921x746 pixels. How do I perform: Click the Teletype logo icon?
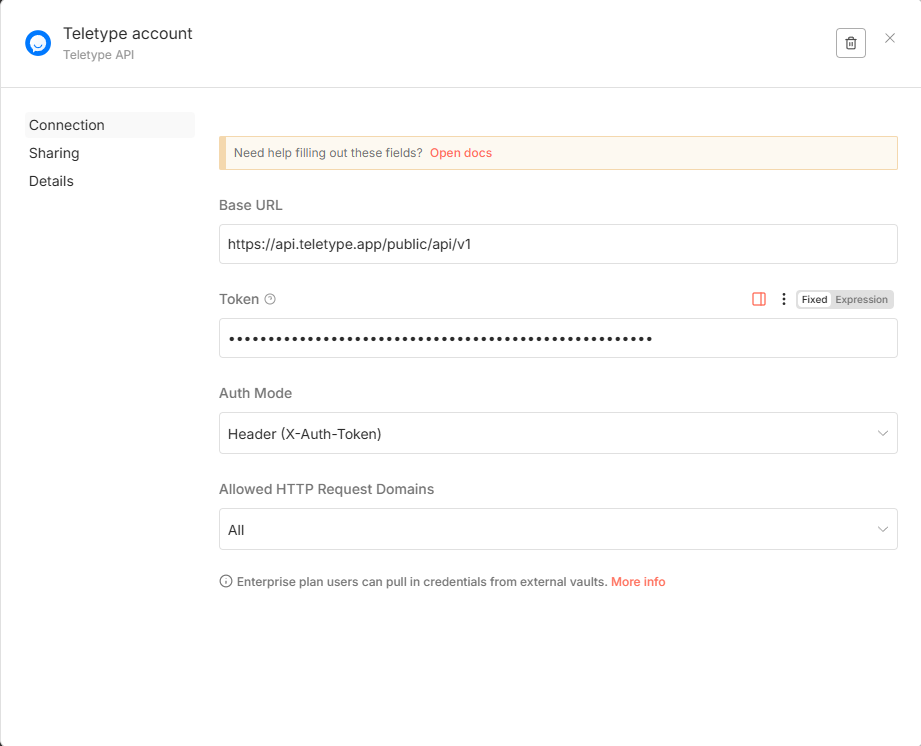click(38, 43)
